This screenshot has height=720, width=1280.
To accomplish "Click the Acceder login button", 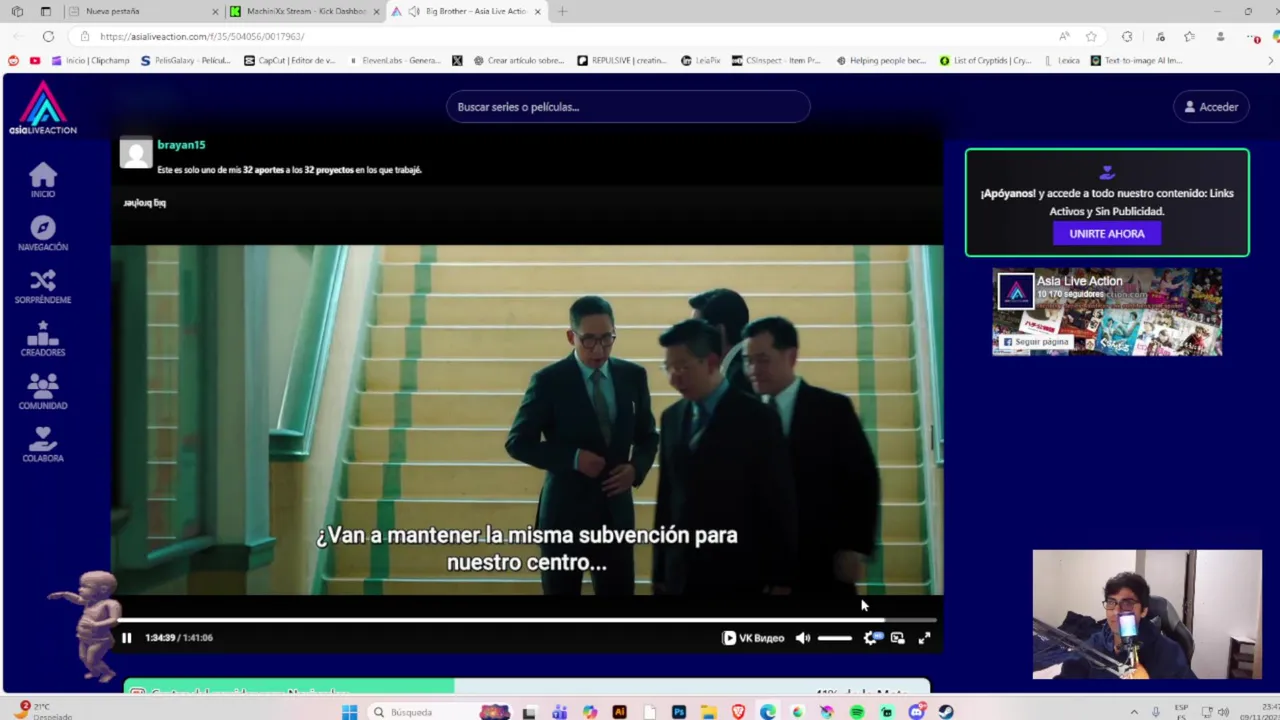I will pyautogui.click(x=1211, y=107).
